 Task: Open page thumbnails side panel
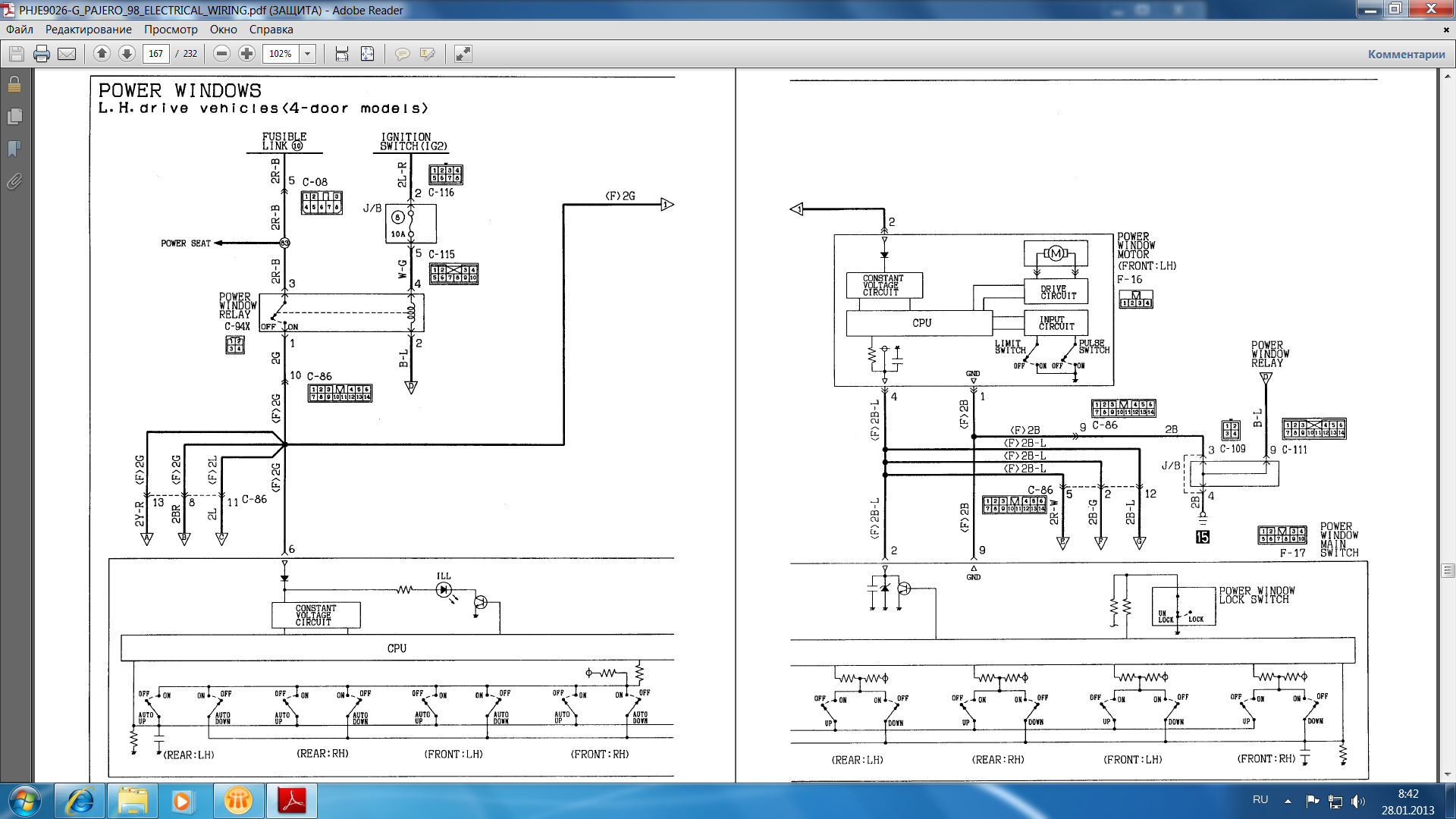[14, 116]
